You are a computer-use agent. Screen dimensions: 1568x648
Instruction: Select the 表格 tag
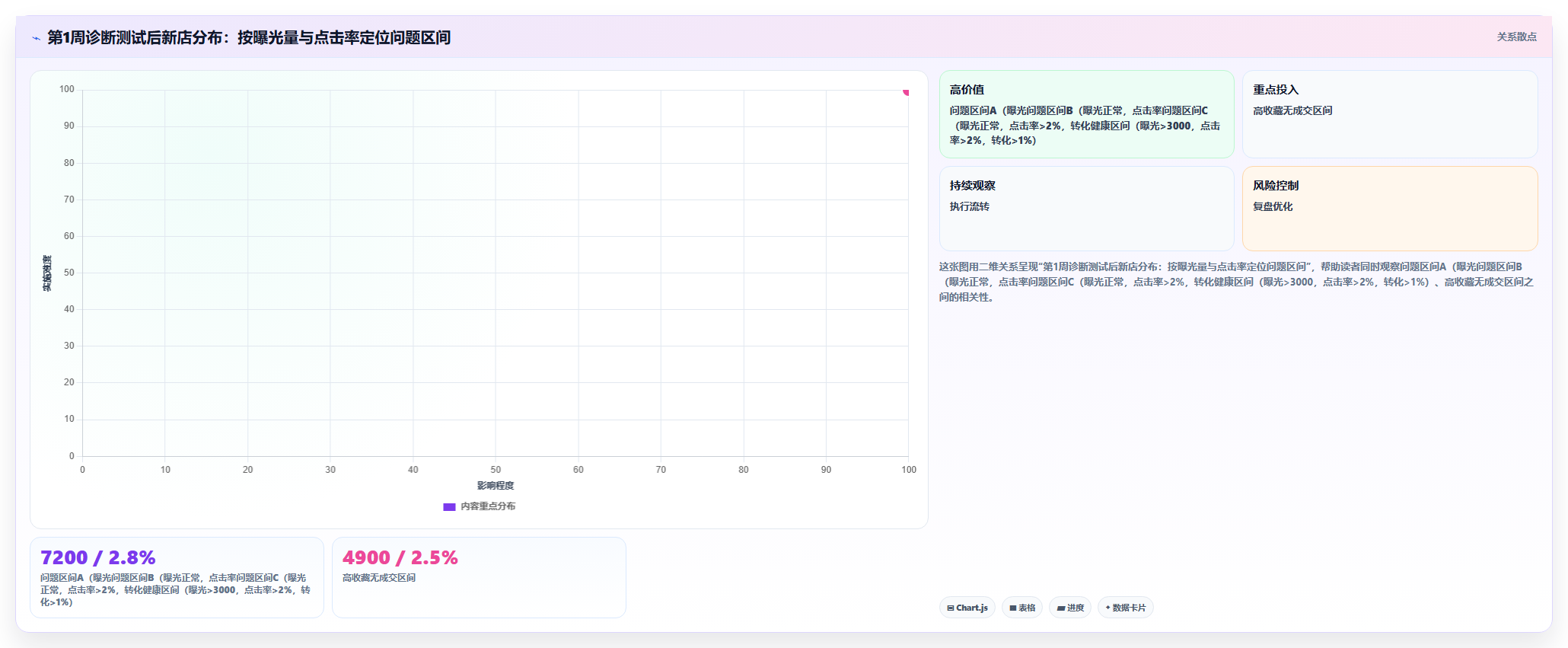point(1022,608)
